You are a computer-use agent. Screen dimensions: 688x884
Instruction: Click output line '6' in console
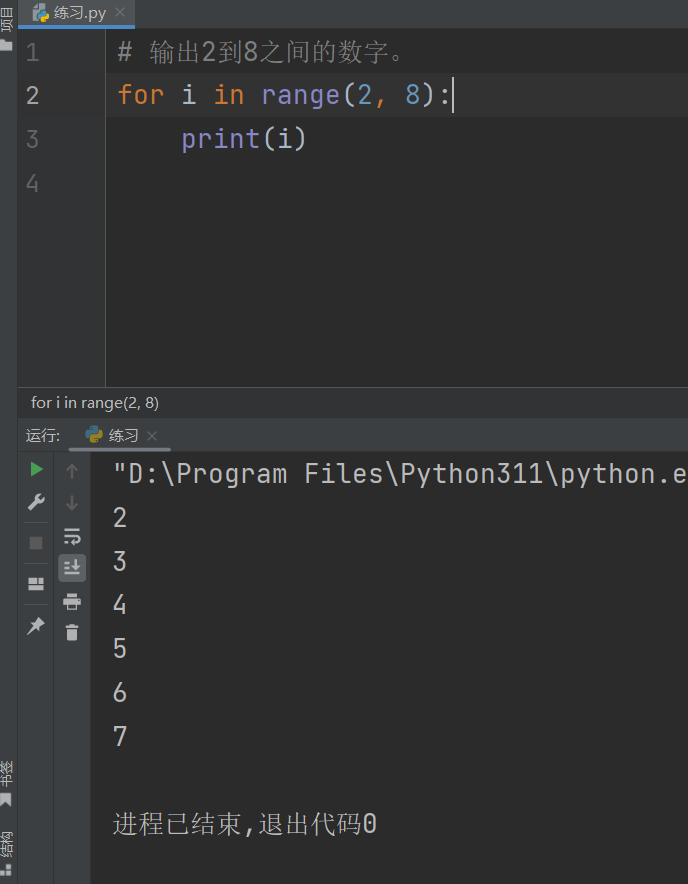pyautogui.click(x=120, y=692)
